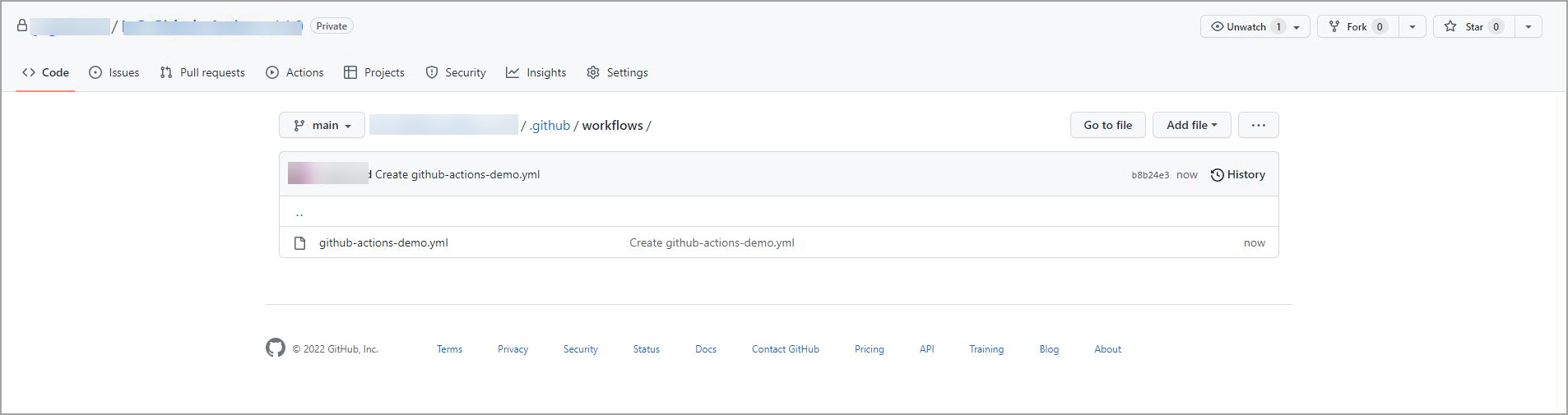Expand the Unwatch dropdown arrow
Image resolution: width=1568 pixels, height=415 pixels.
(x=1297, y=27)
